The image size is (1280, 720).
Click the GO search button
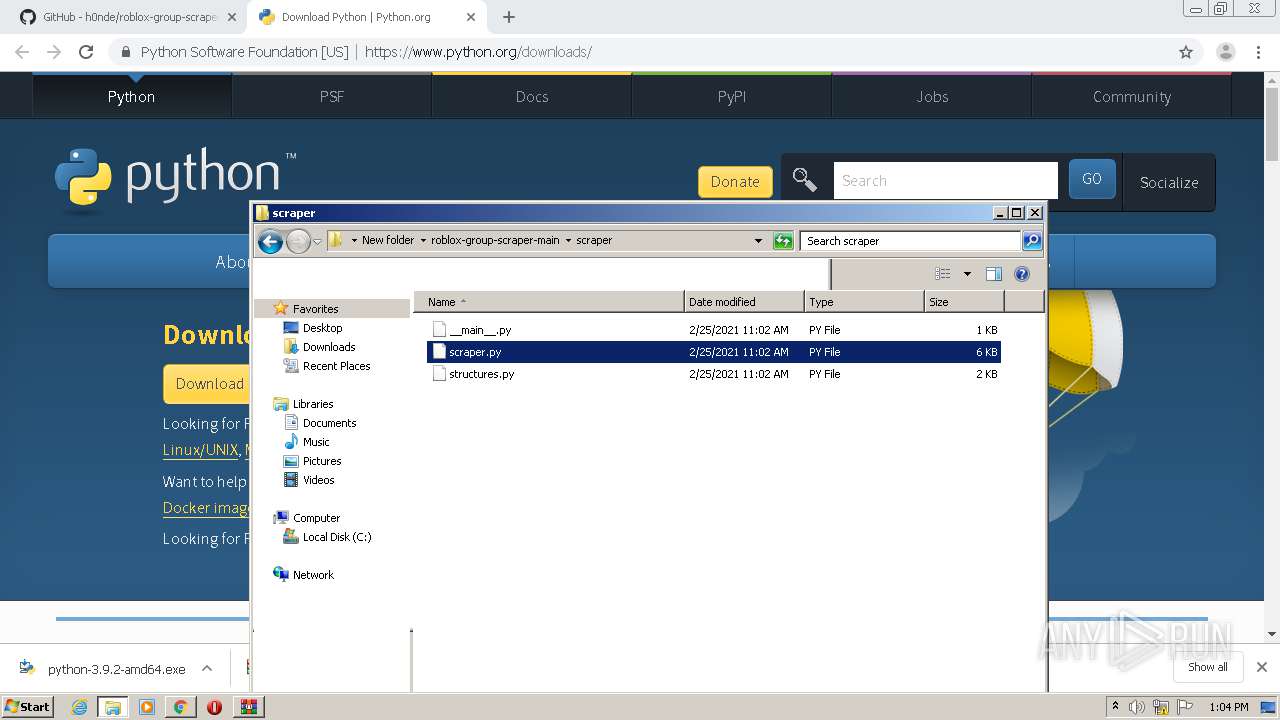[1092, 179]
